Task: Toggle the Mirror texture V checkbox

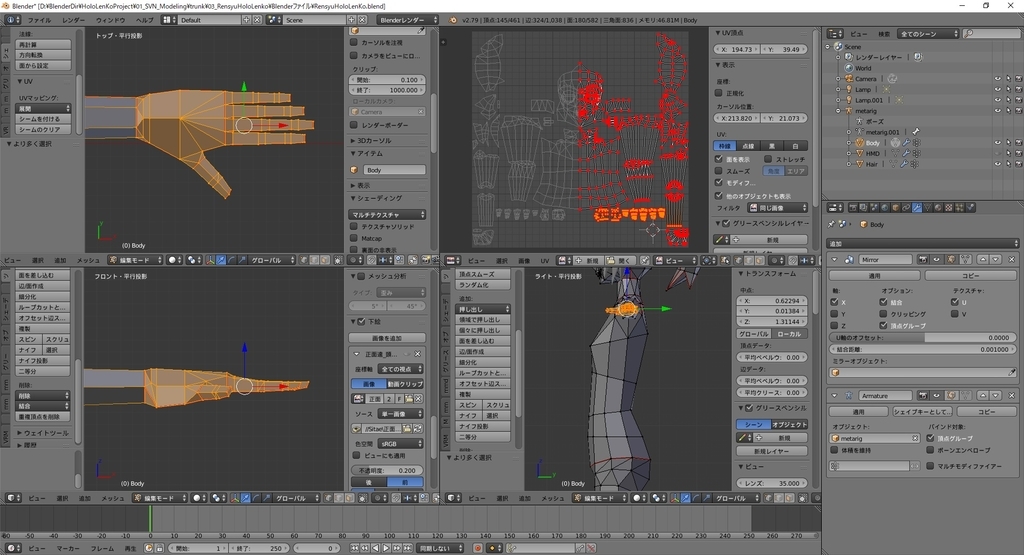Action: [x=955, y=313]
